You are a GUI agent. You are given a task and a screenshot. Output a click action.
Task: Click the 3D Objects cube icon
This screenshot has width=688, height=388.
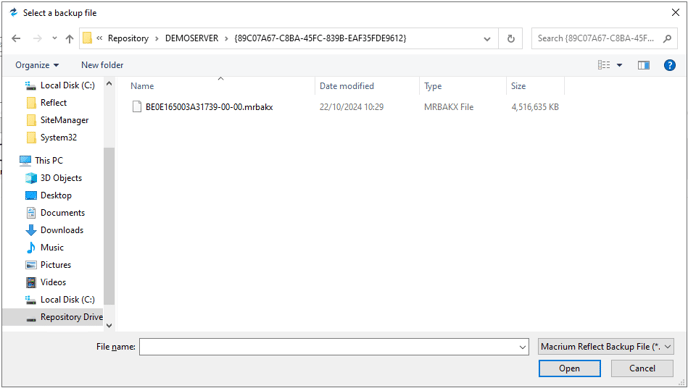[31, 178]
